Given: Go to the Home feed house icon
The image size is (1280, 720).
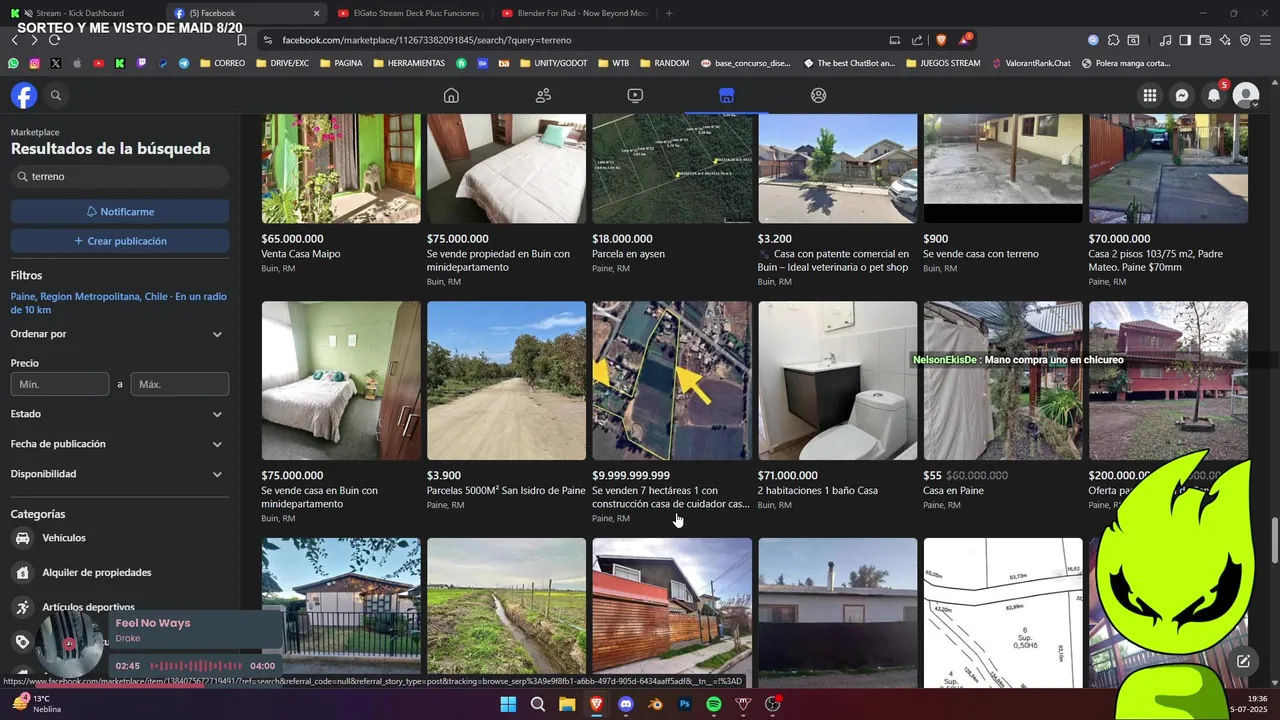Looking at the screenshot, I should [451, 95].
